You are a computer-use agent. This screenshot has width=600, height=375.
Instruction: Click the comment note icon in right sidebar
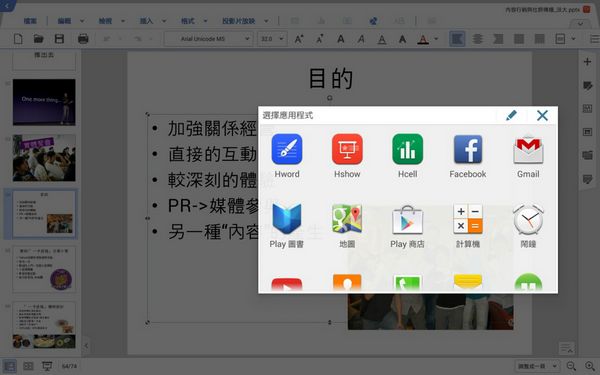click(x=587, y=179)
